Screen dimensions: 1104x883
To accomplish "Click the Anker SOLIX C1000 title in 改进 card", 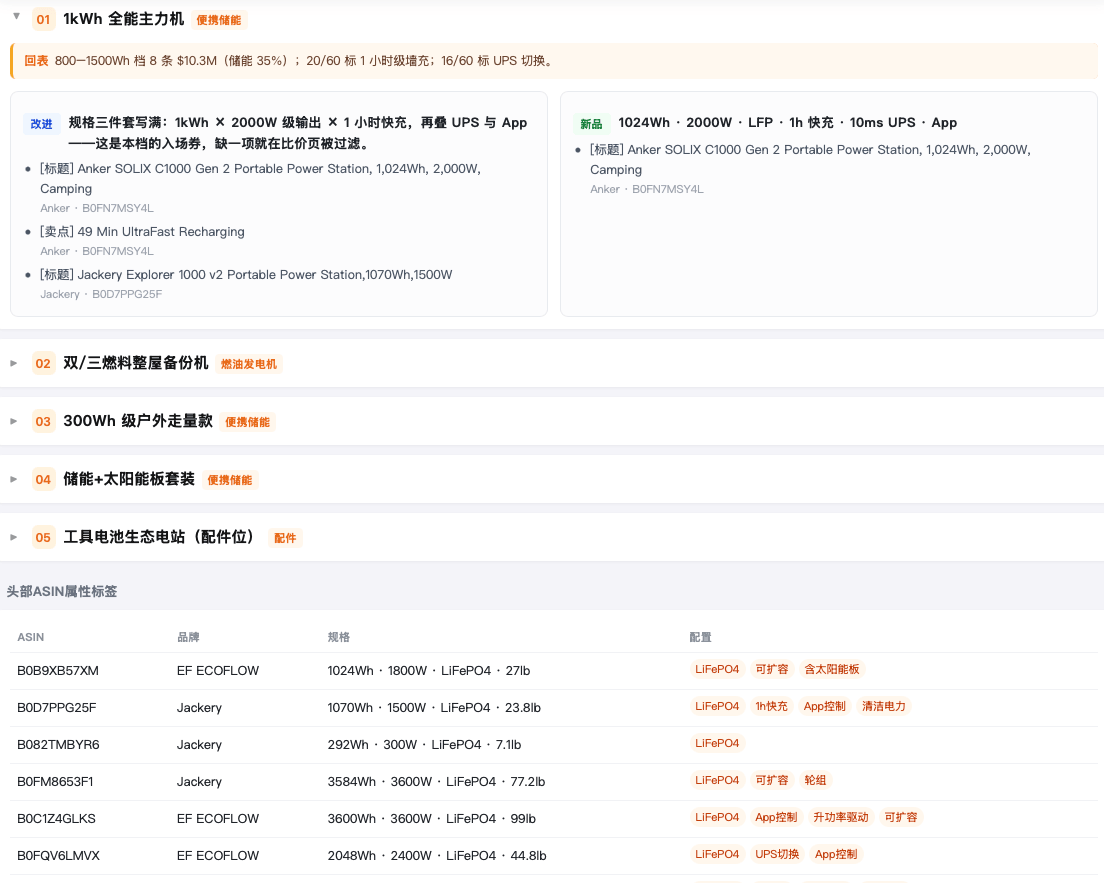I will click(x=261, y=178).
